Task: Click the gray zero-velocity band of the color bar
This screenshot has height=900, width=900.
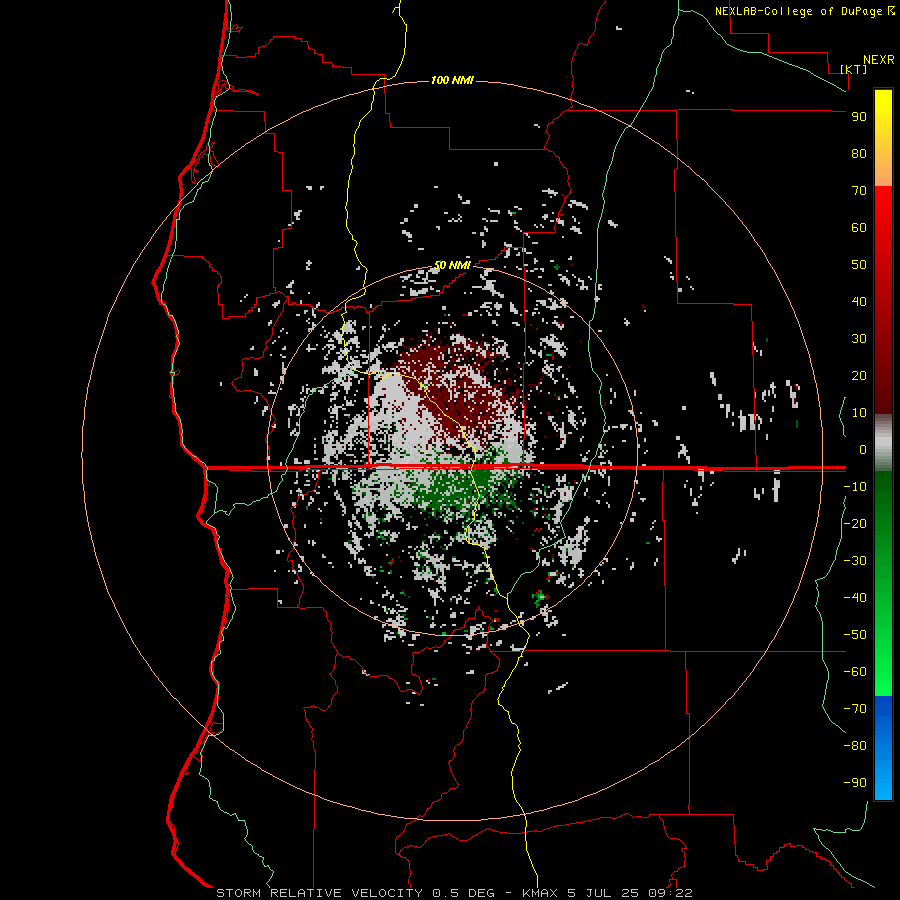Action: pos(883,443)
